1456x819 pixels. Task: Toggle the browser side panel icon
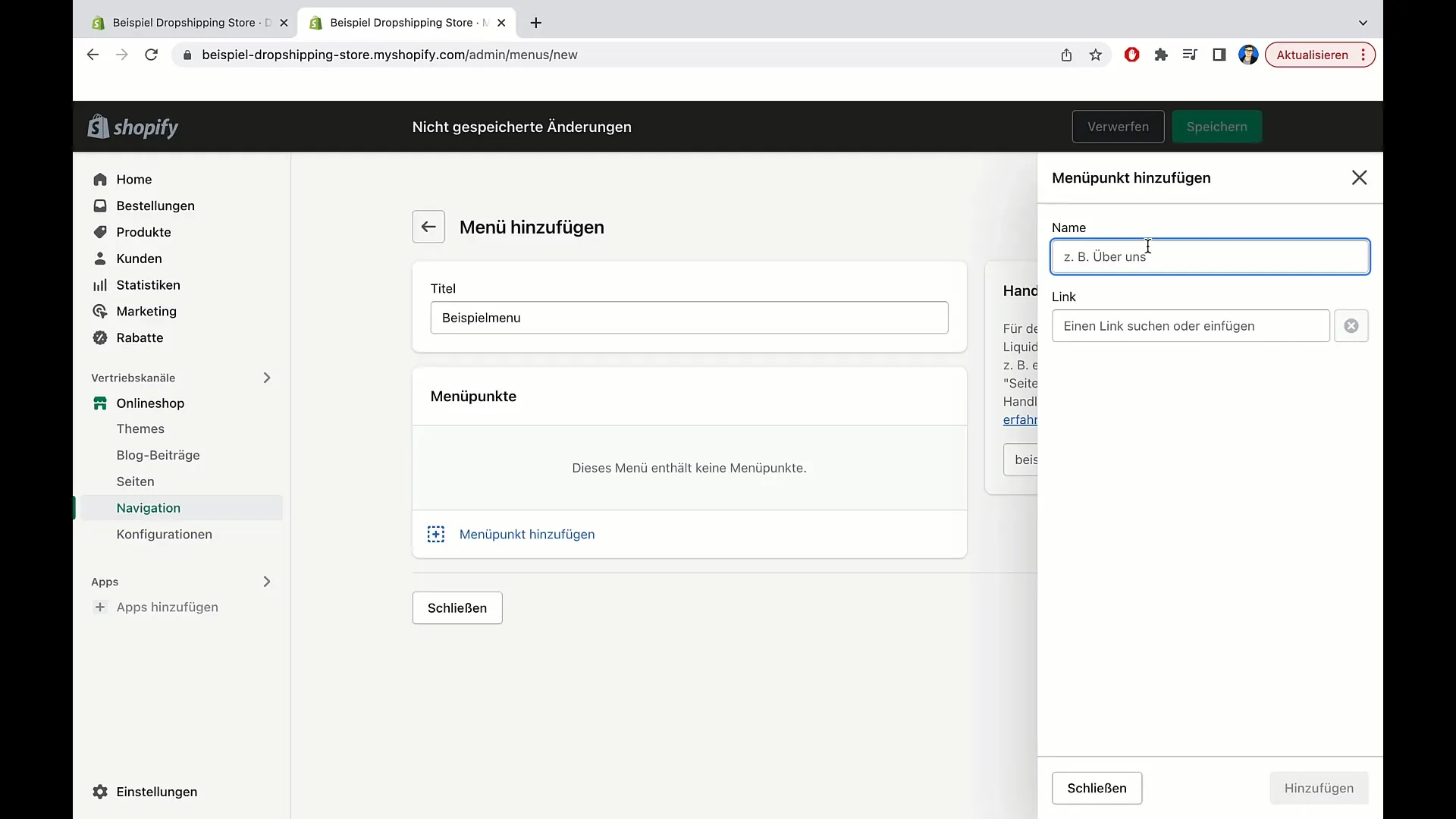point(1219,55)
